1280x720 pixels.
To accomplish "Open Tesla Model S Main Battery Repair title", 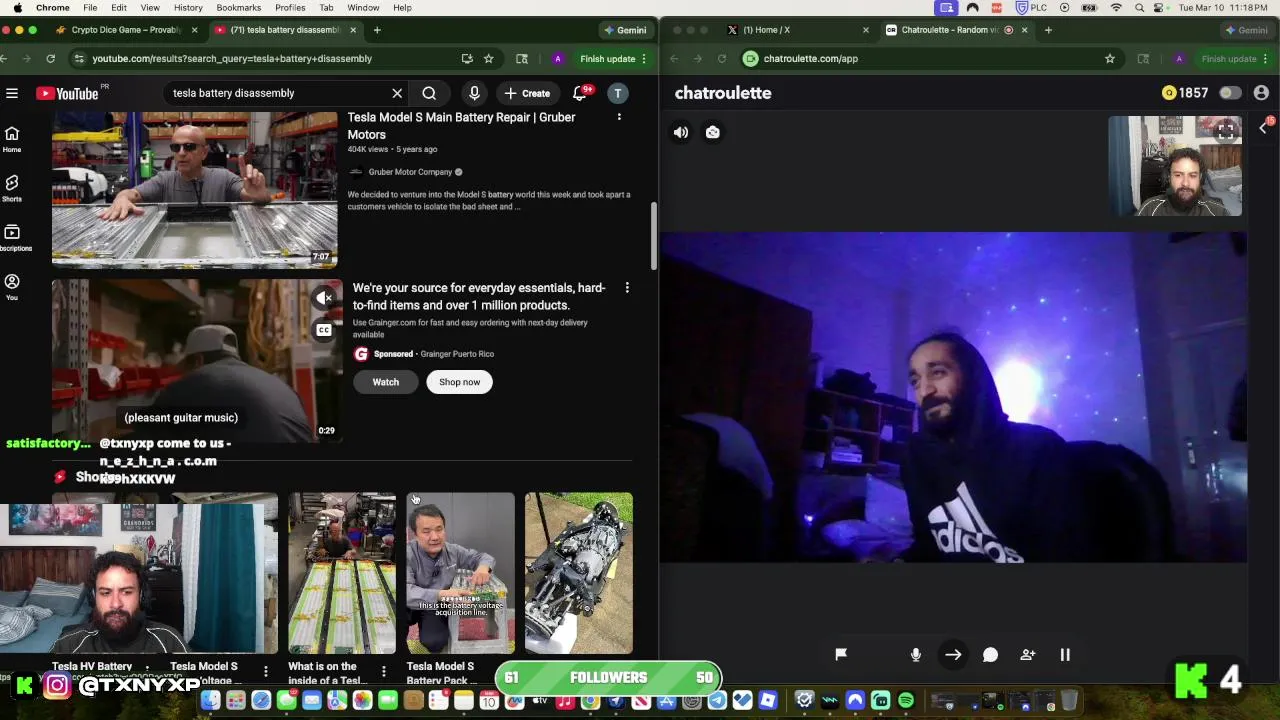I will tap(461, 126).
